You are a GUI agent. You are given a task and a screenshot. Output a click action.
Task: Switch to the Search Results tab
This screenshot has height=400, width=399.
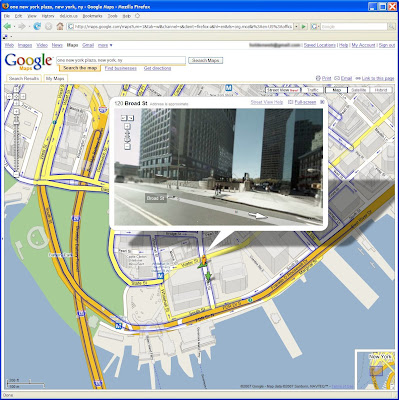24,79
